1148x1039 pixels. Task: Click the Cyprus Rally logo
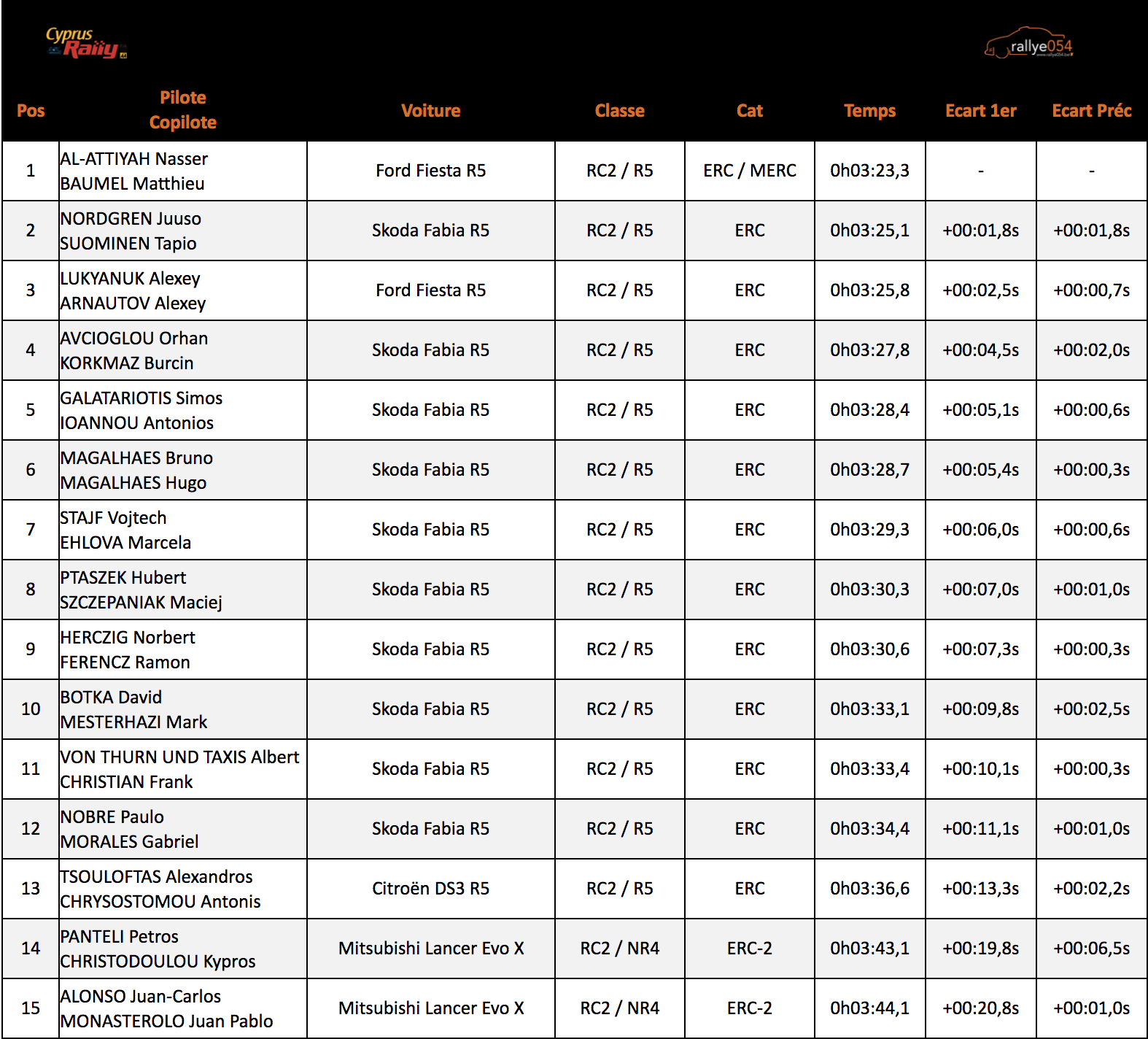tap(86, 43)
